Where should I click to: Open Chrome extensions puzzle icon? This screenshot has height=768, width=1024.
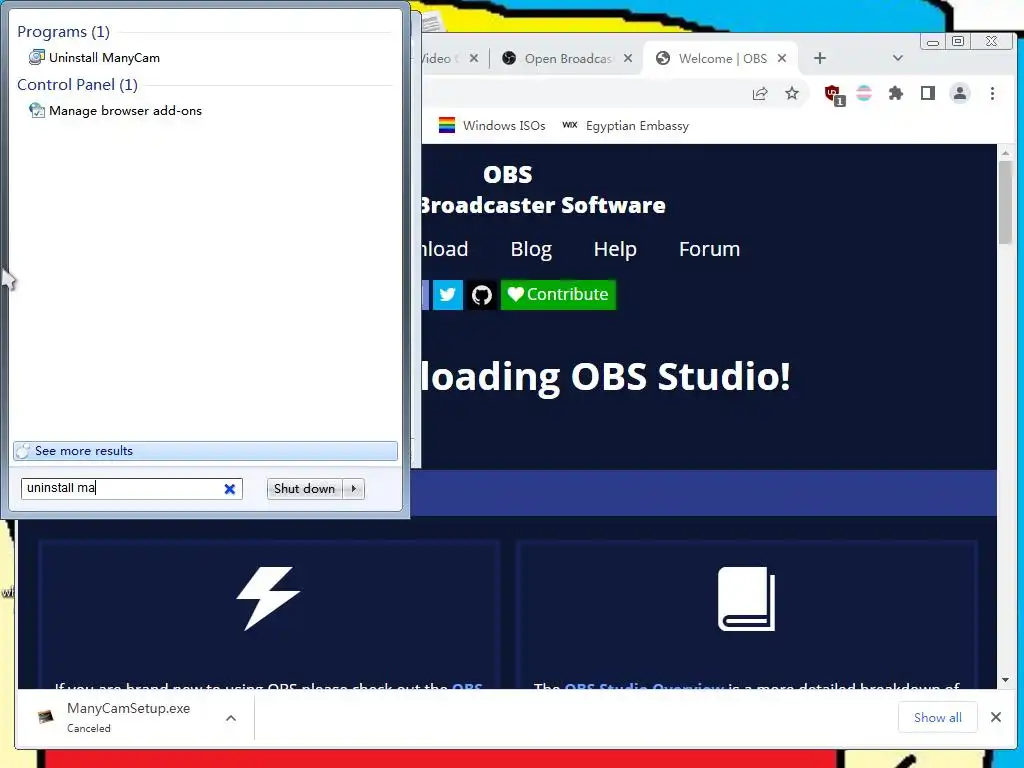coord(895,93)
